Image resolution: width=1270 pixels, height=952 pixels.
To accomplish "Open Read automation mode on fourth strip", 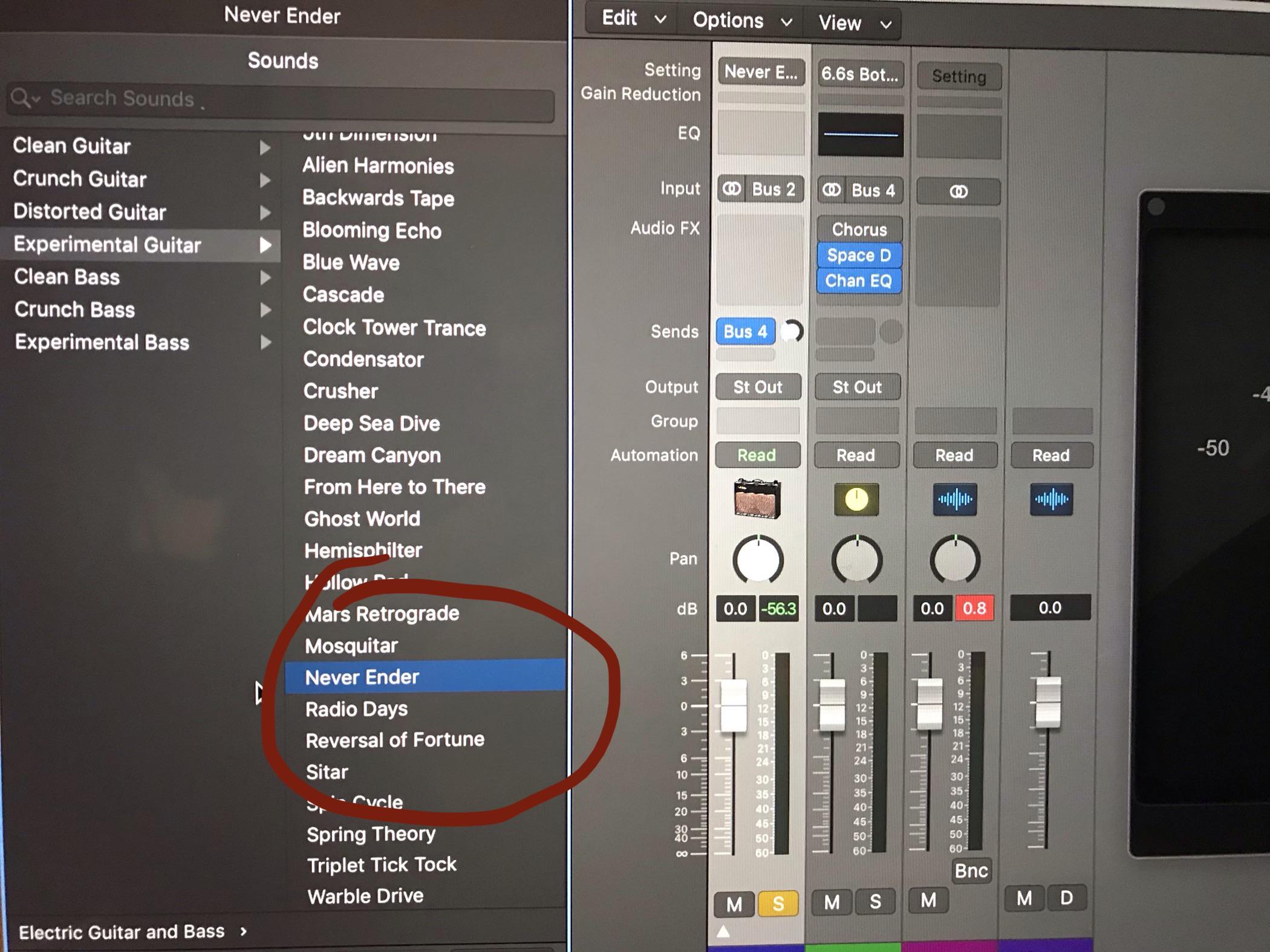I will pyautogui.click(x=1051, y=455).
